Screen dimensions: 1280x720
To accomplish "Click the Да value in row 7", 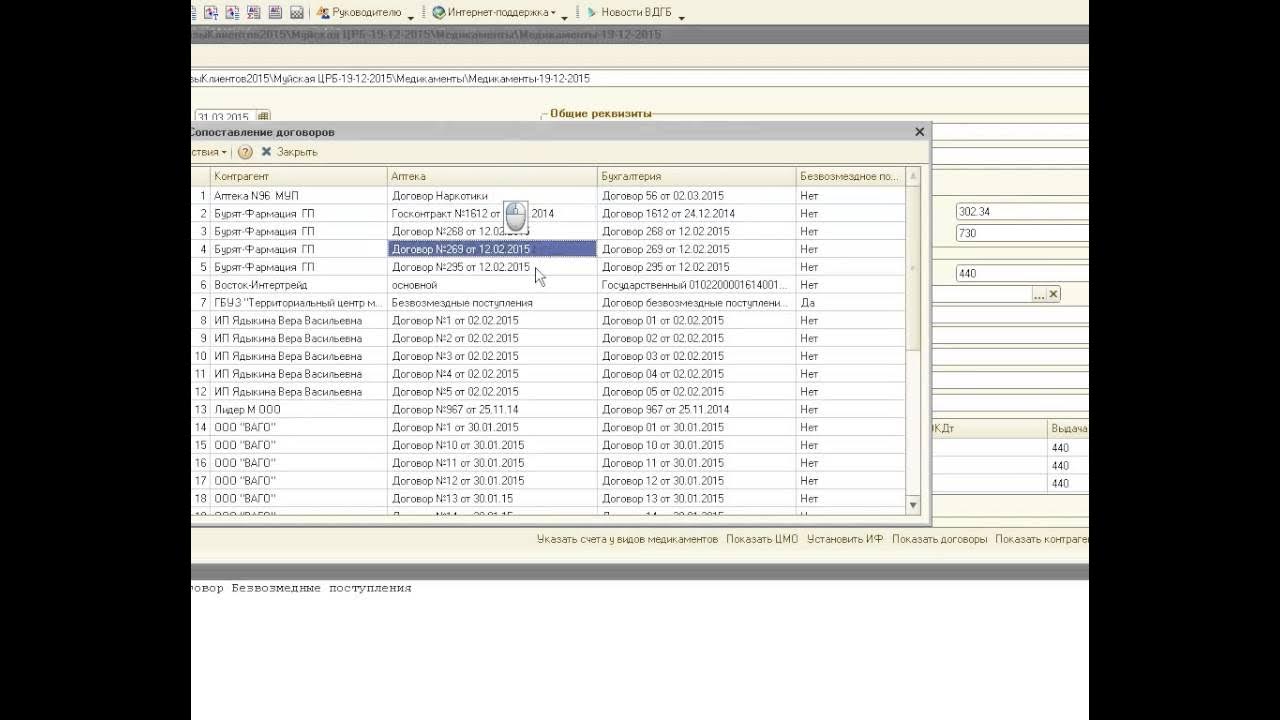I will (851, 303).
